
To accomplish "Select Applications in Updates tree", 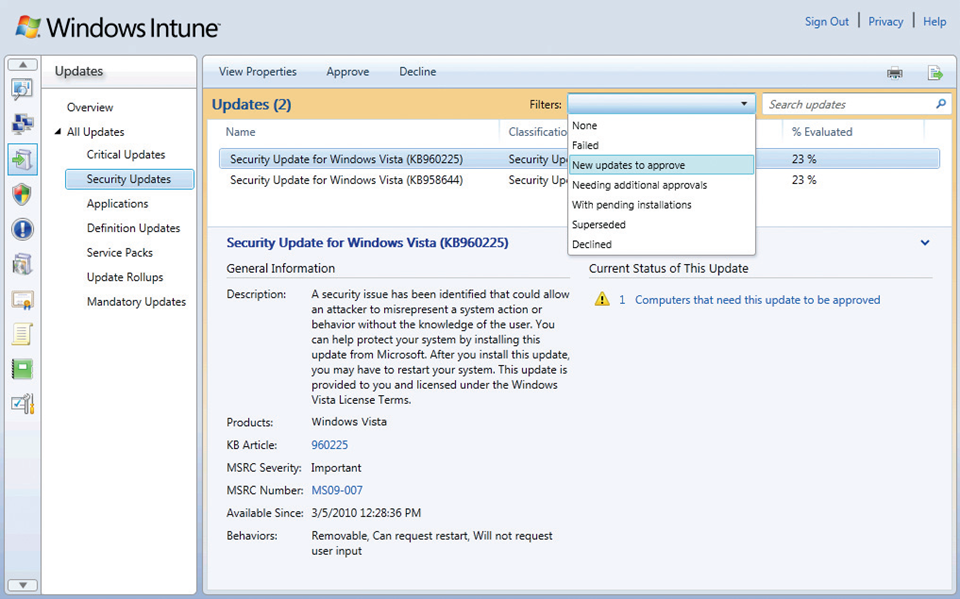I will pyautogui.click(x=118, y=203).
